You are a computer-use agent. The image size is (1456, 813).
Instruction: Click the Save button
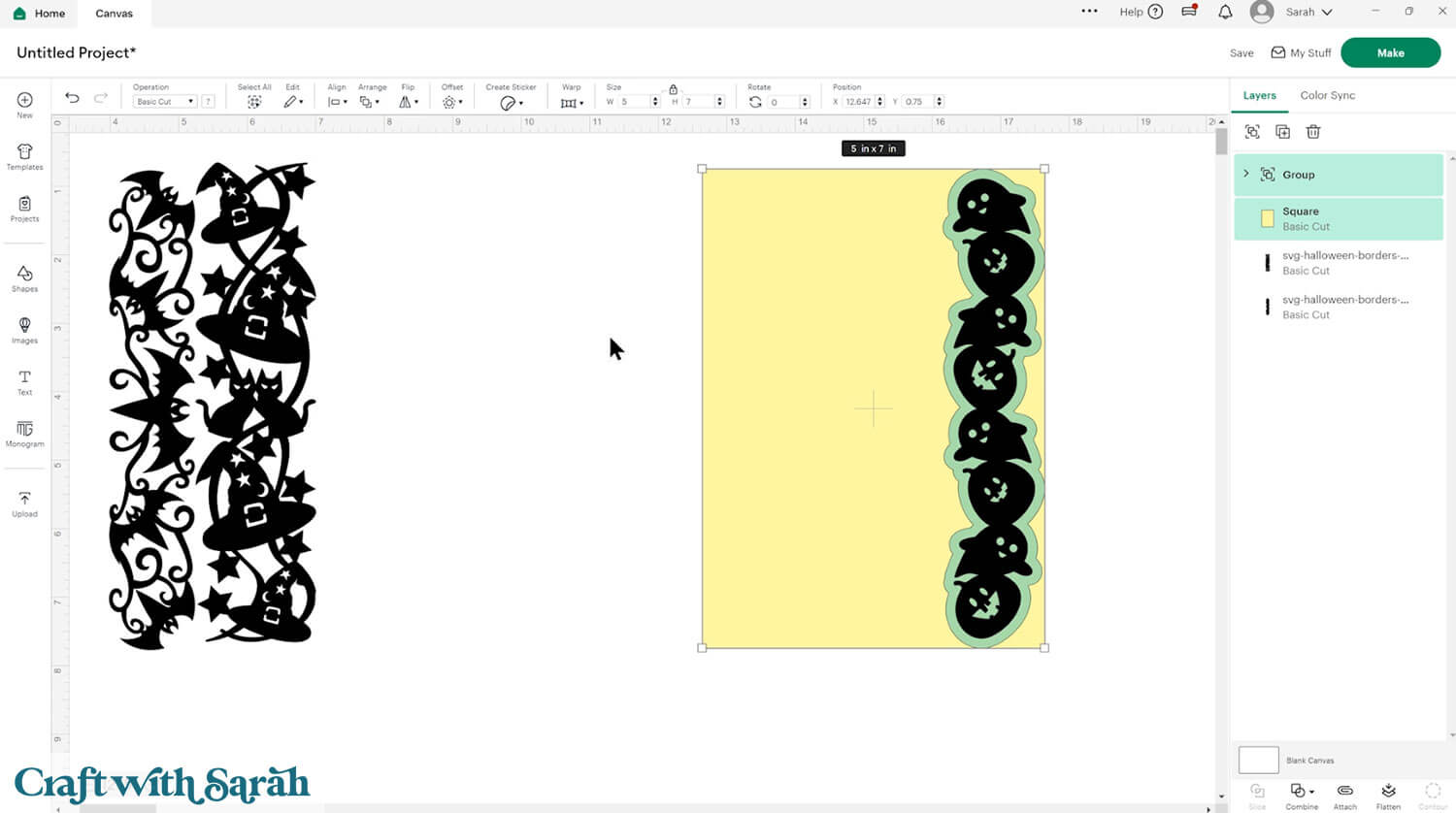pos(1241,53)
